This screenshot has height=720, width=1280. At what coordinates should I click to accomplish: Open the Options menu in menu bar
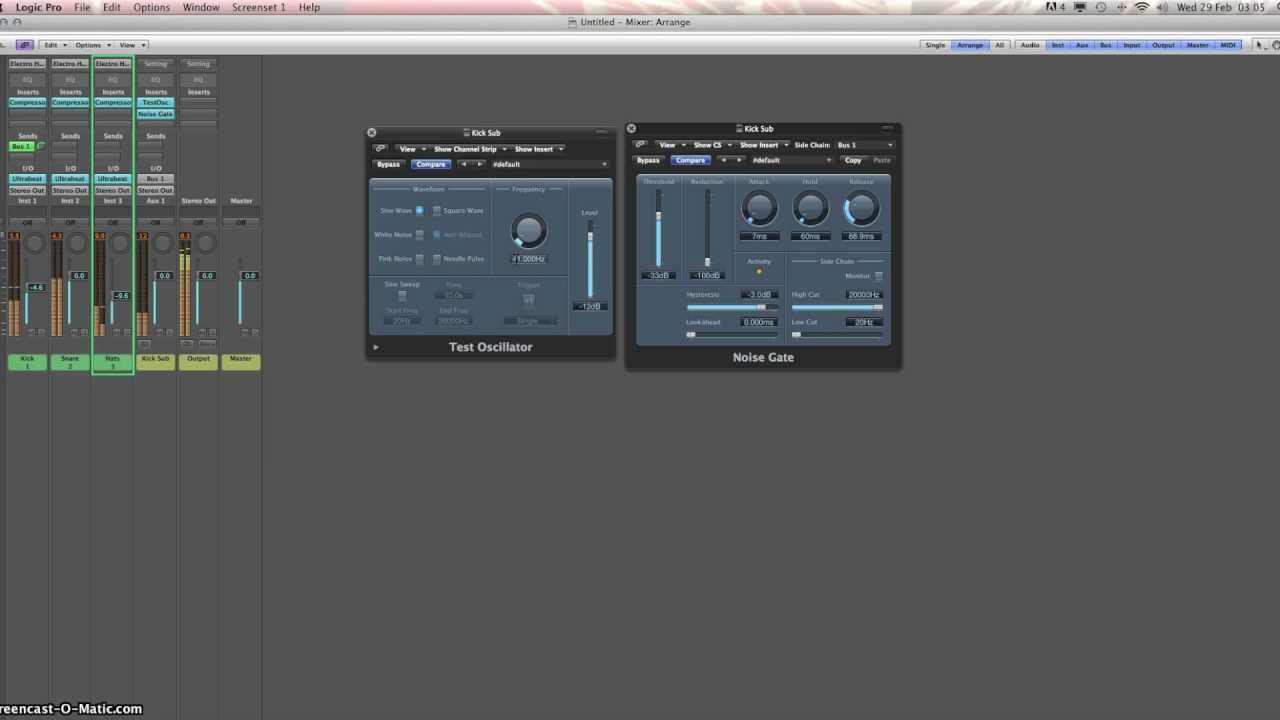coord(152,7)
